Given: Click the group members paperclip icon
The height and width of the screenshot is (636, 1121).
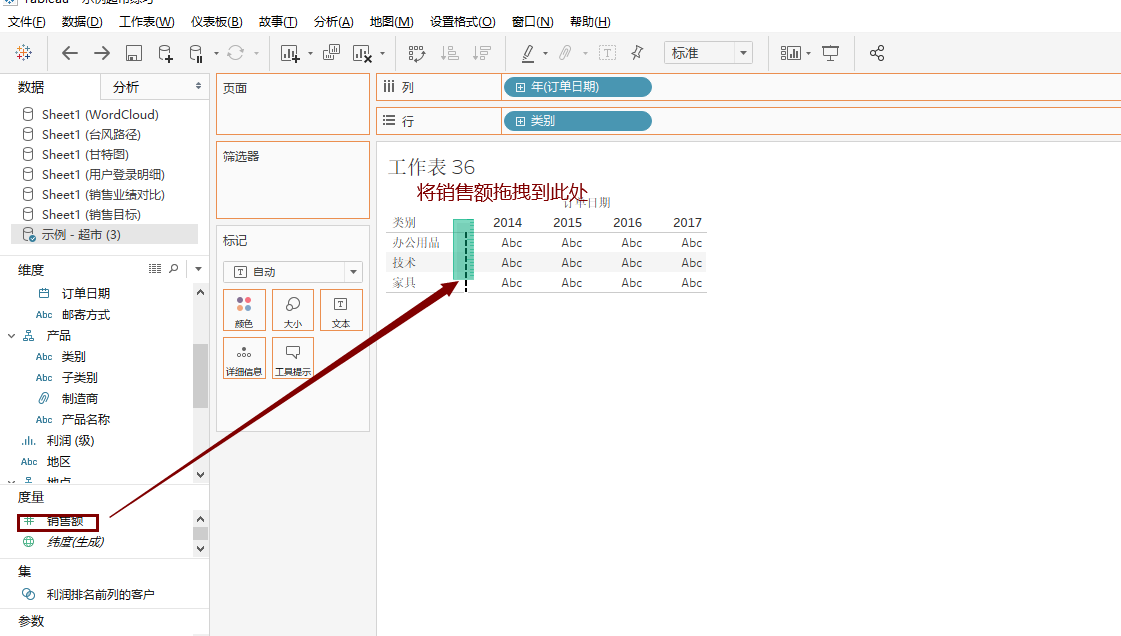Looking at the screenshot, I should coord(566,53).
